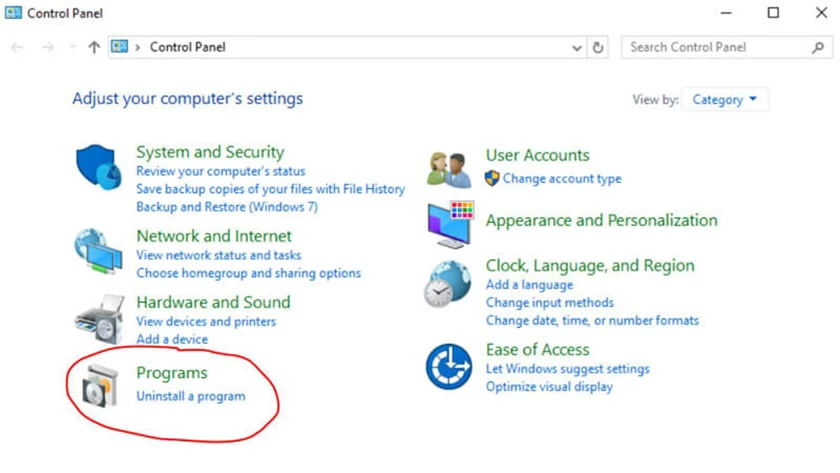Open the Add a language link
840x473 pixels.
529,284
